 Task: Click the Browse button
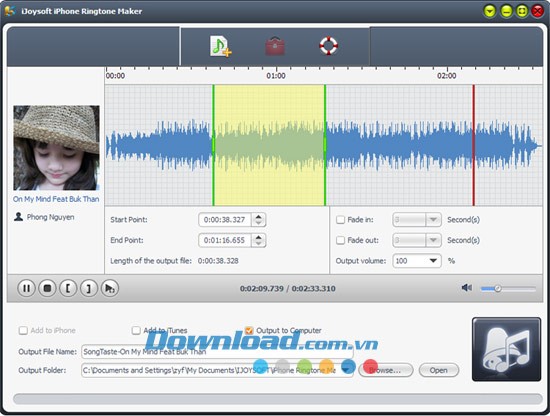coord(385,370)
